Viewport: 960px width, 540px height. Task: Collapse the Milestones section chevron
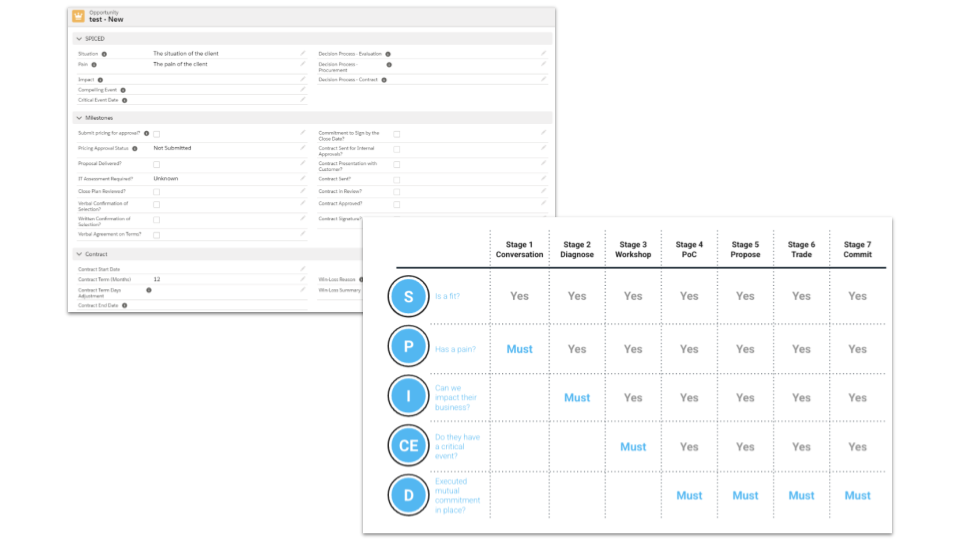(x=79, y=118)
